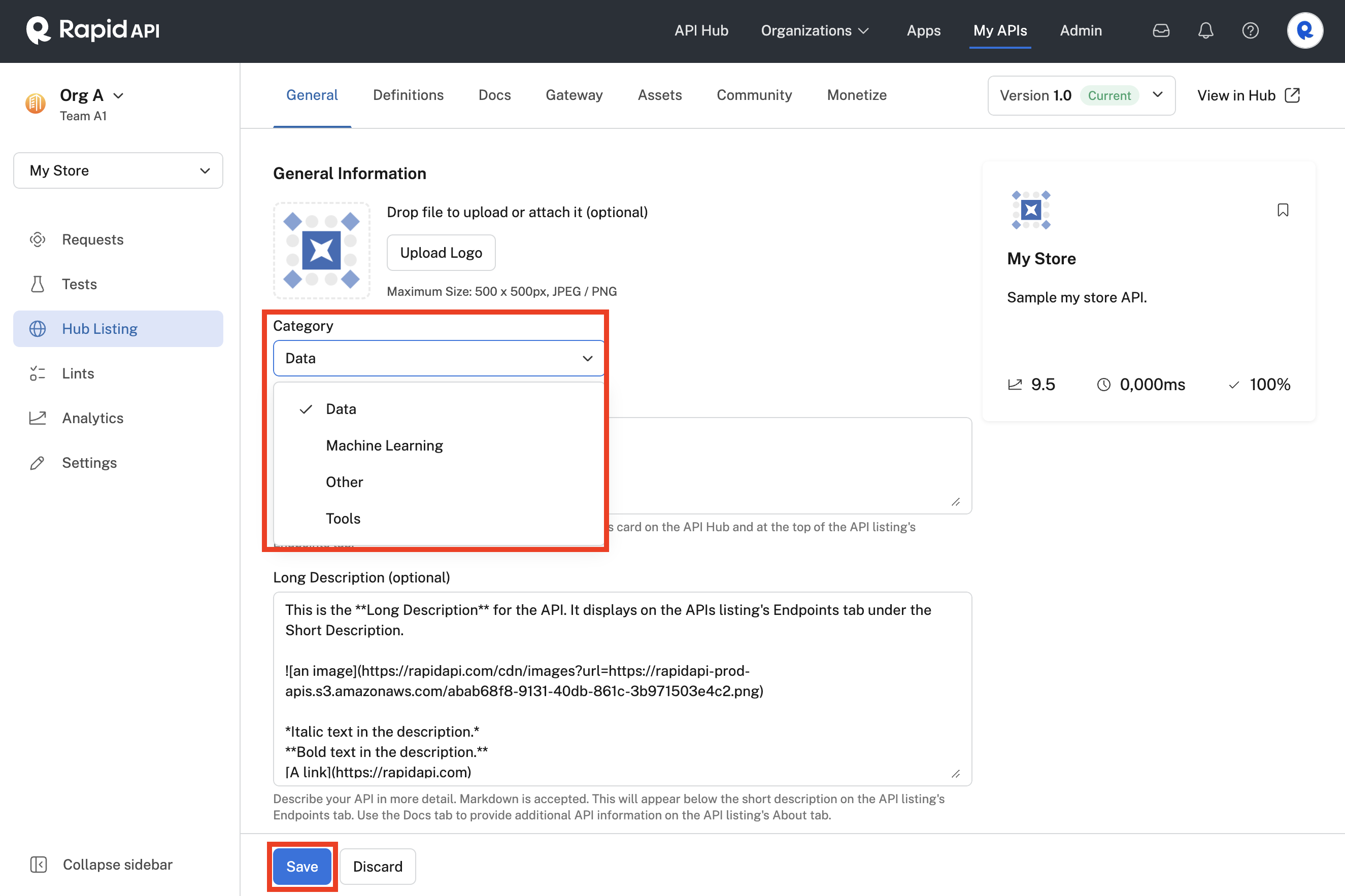Switch to the Definitions tab

click(x=408, y=95)
